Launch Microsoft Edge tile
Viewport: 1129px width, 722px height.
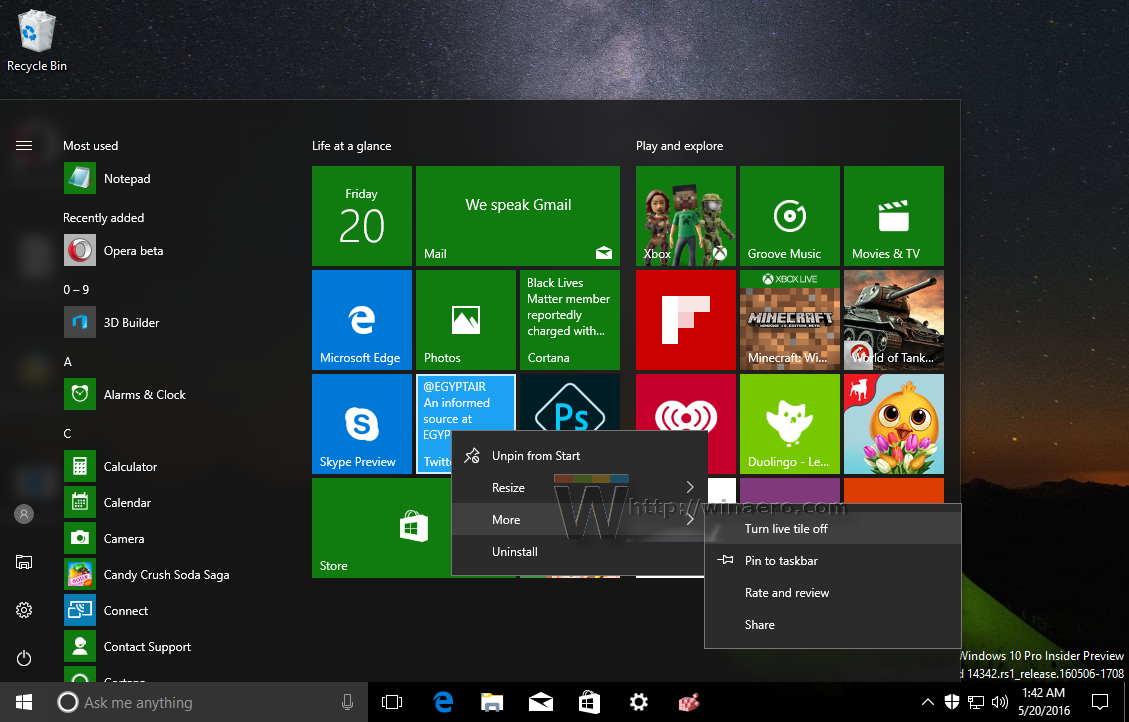pos(361,320)
